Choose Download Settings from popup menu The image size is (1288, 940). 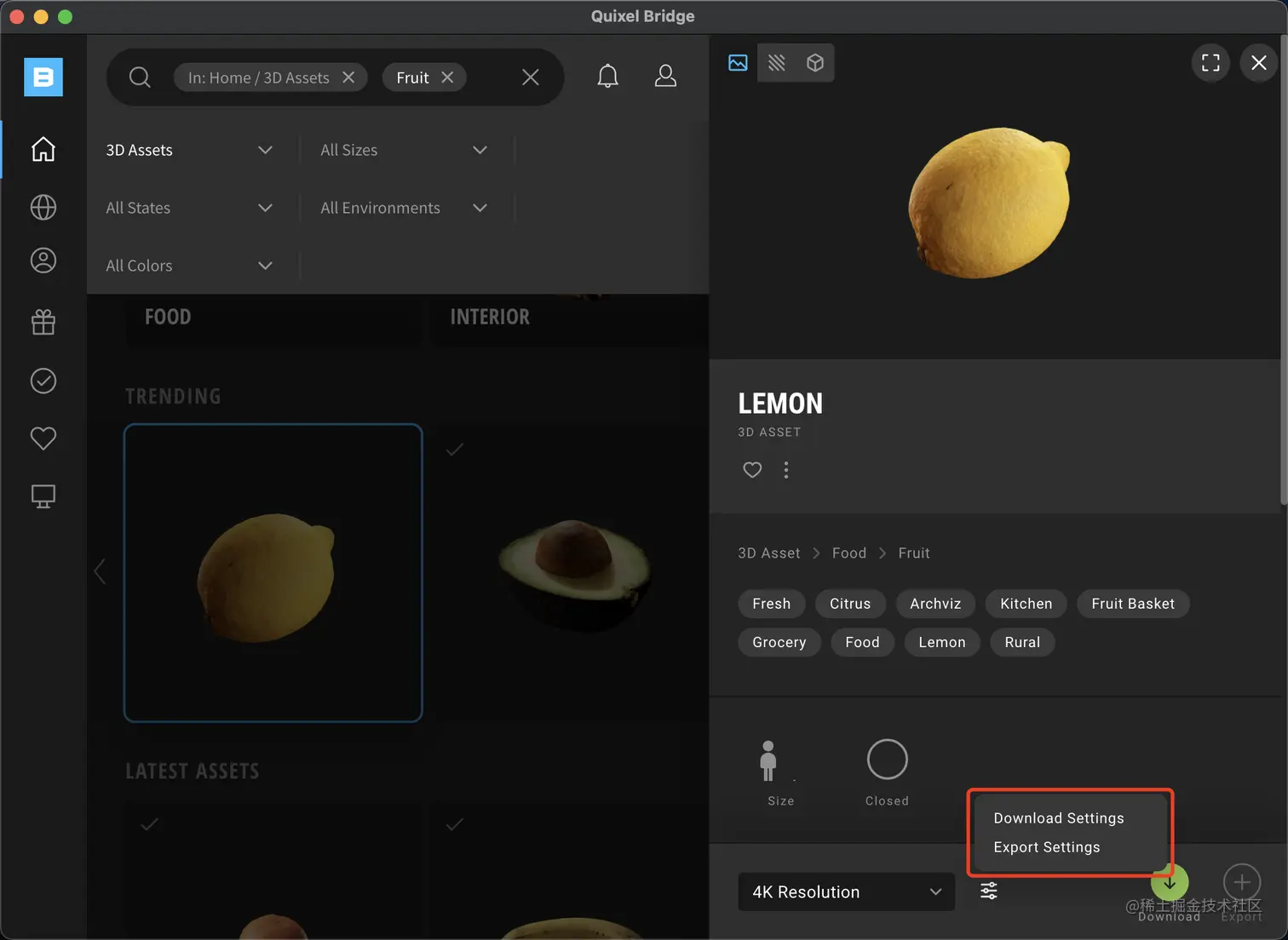(x=1059, y=818)
